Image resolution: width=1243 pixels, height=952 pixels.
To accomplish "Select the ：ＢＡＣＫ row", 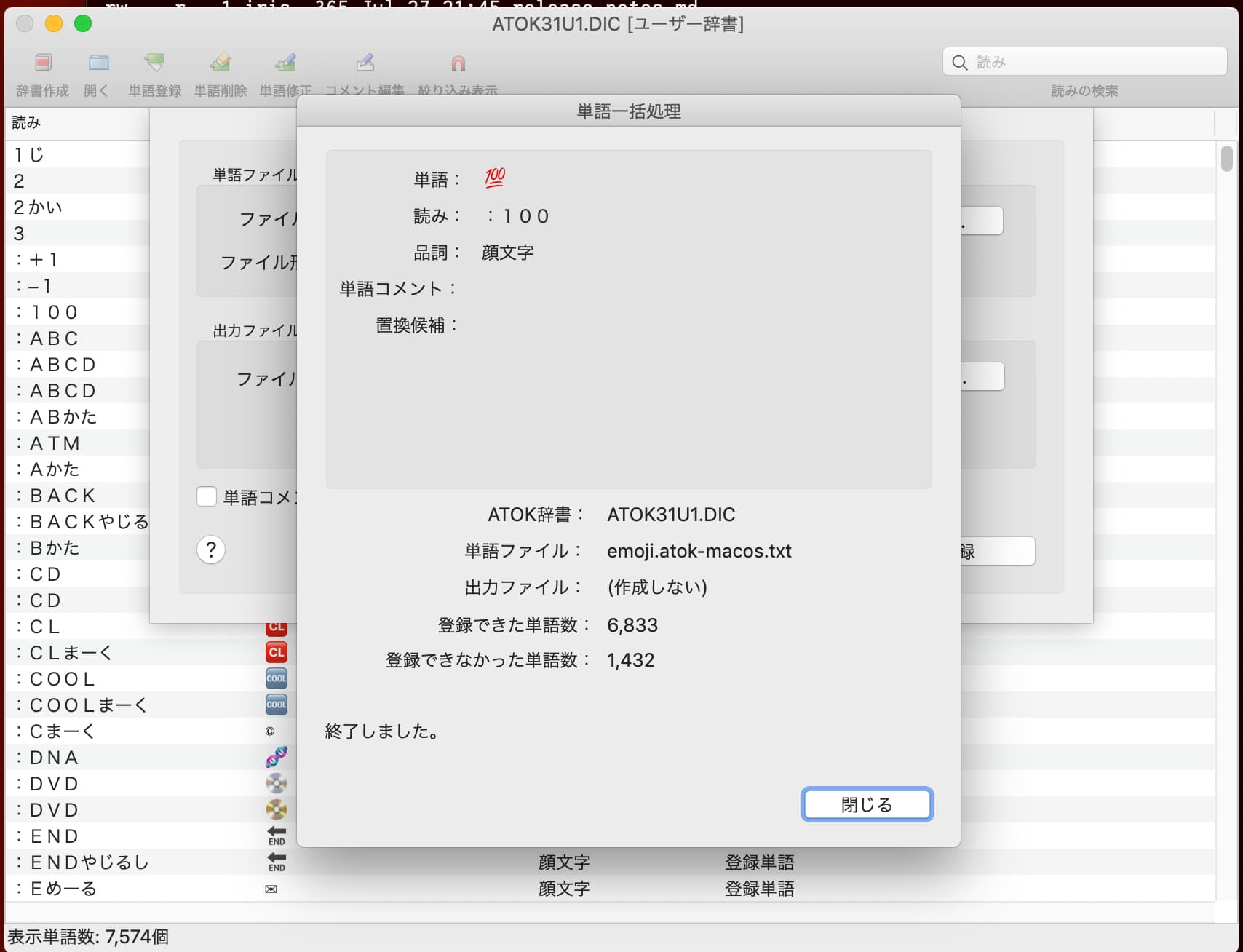I will [77, 495].
